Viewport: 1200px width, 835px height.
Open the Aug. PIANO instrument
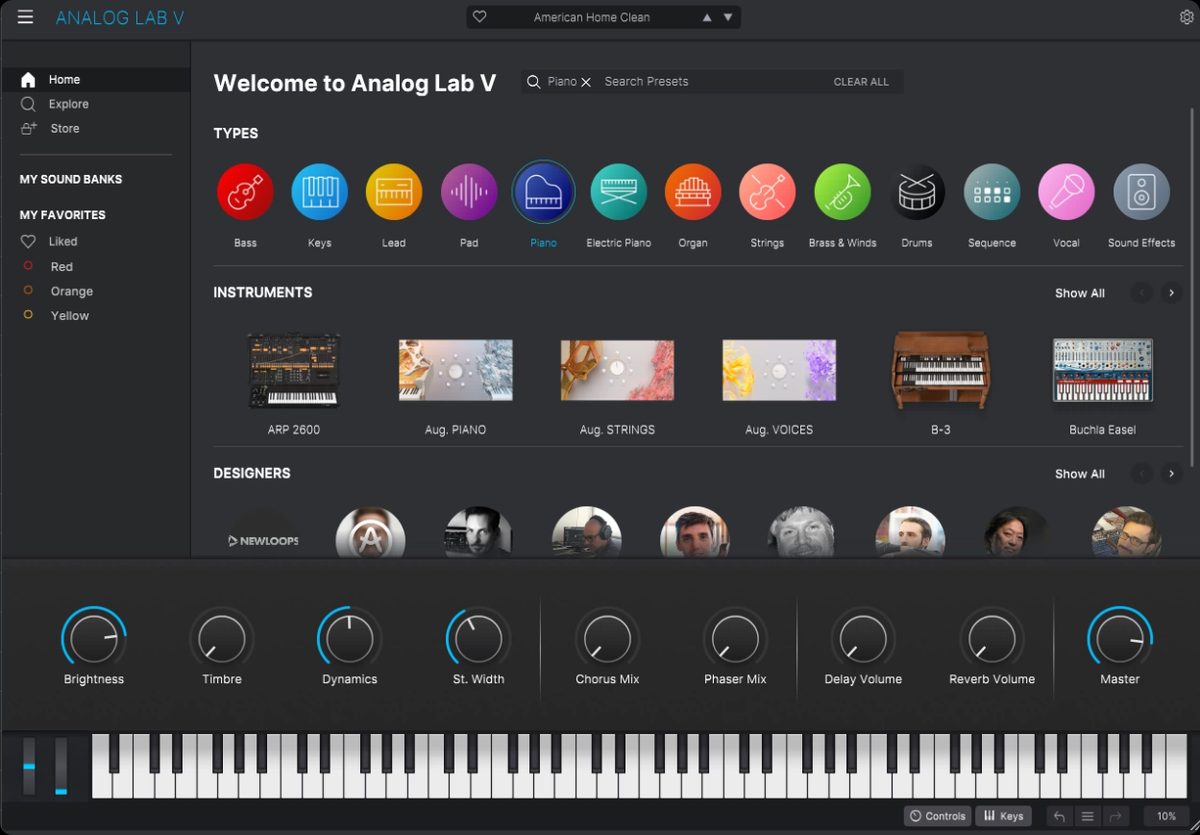(455, 371)
